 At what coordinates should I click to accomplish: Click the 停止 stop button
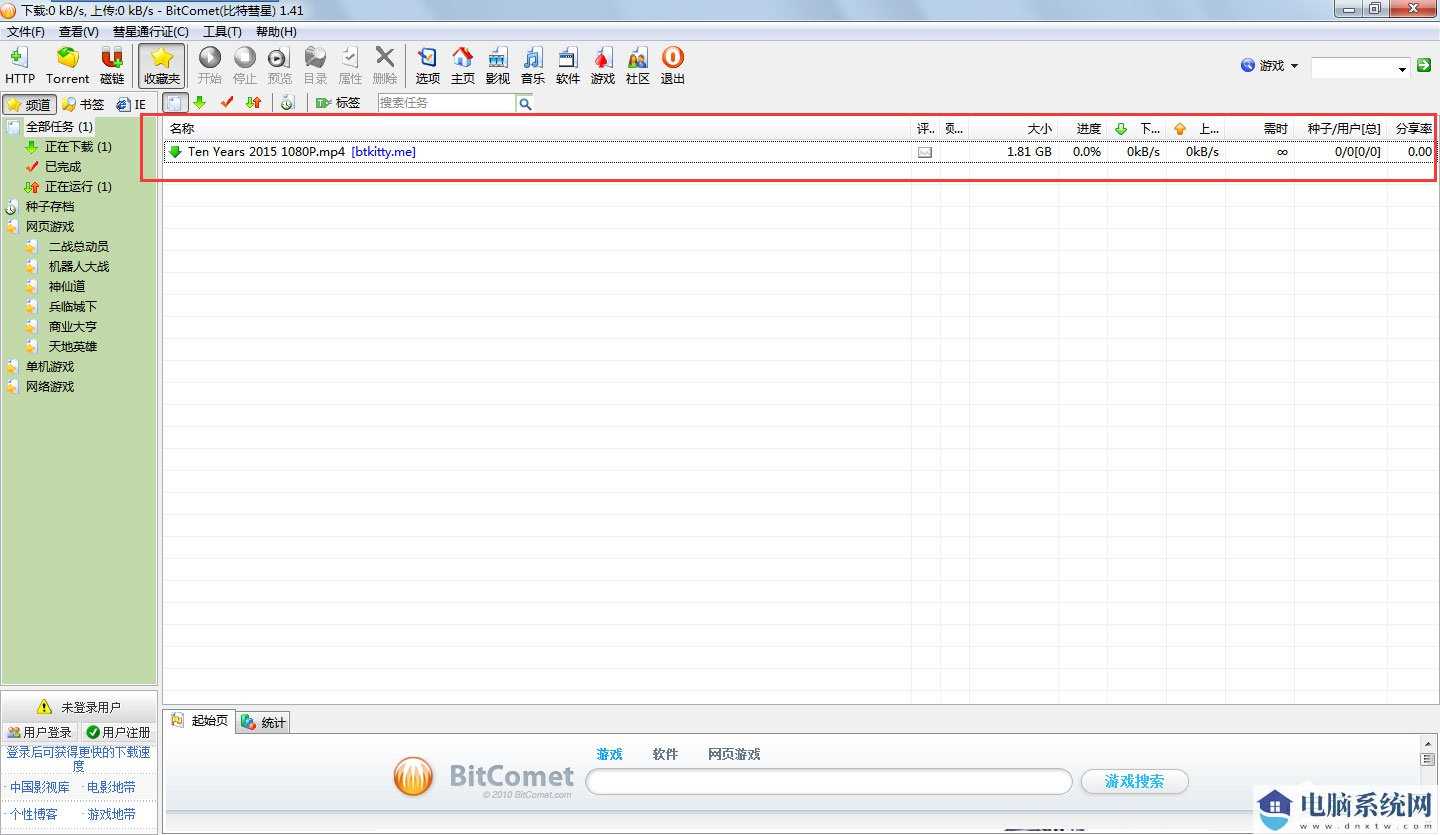pos(245,65)
